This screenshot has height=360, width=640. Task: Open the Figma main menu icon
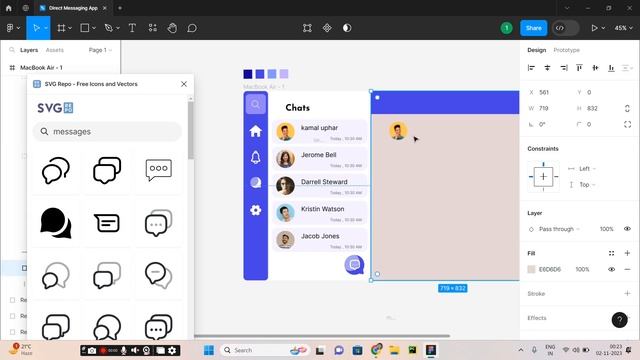pos(10,28)
